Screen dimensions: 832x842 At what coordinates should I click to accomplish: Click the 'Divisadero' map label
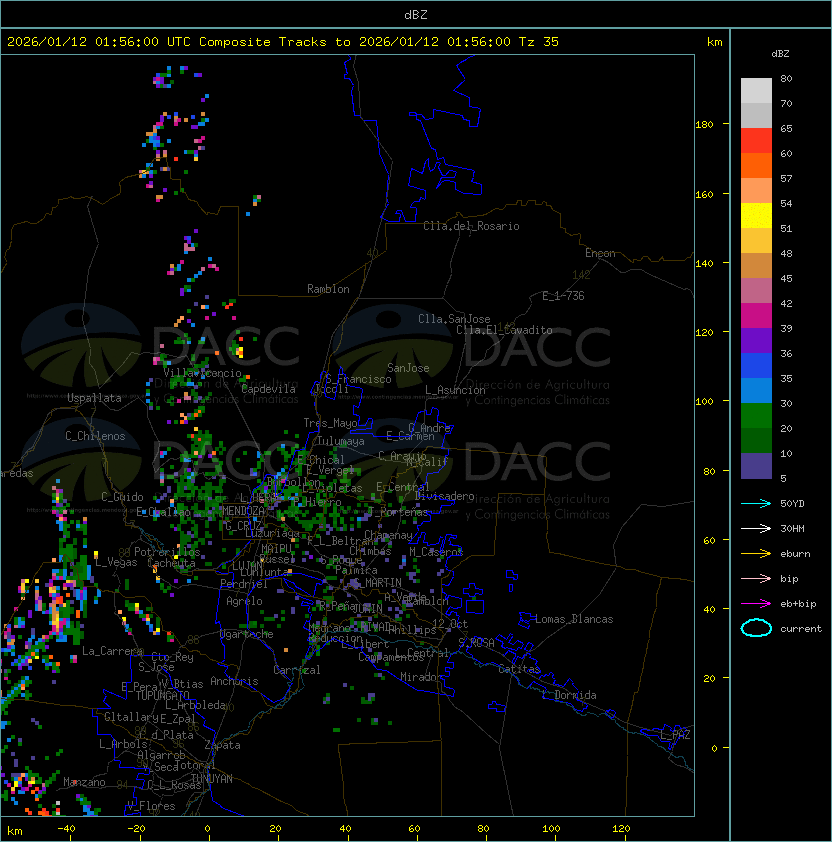pyautogui.click(x=445, y=496)
